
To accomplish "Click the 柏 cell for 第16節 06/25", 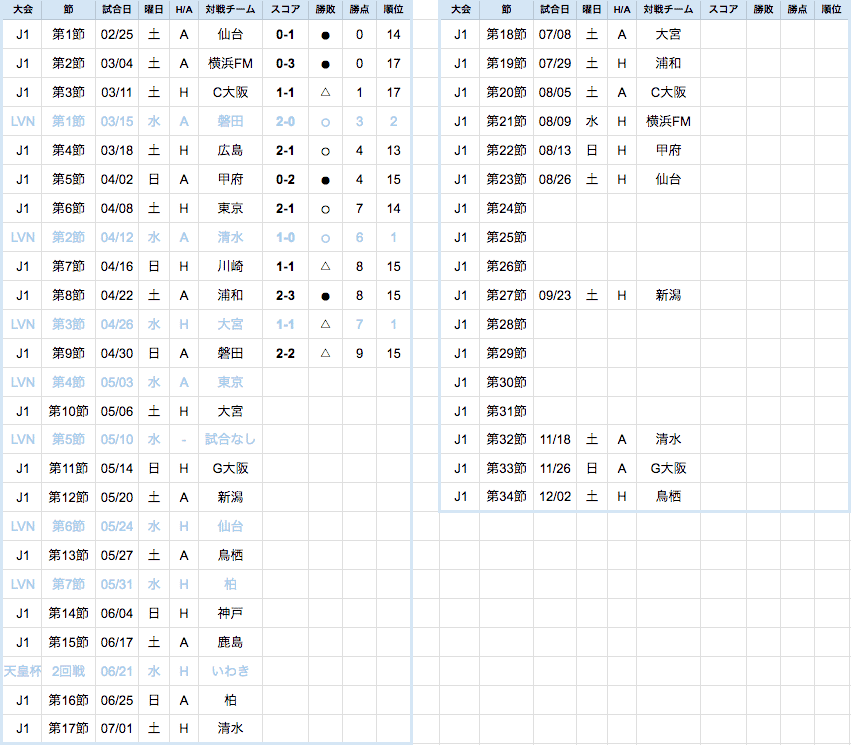I will click(x=230, y=701).
